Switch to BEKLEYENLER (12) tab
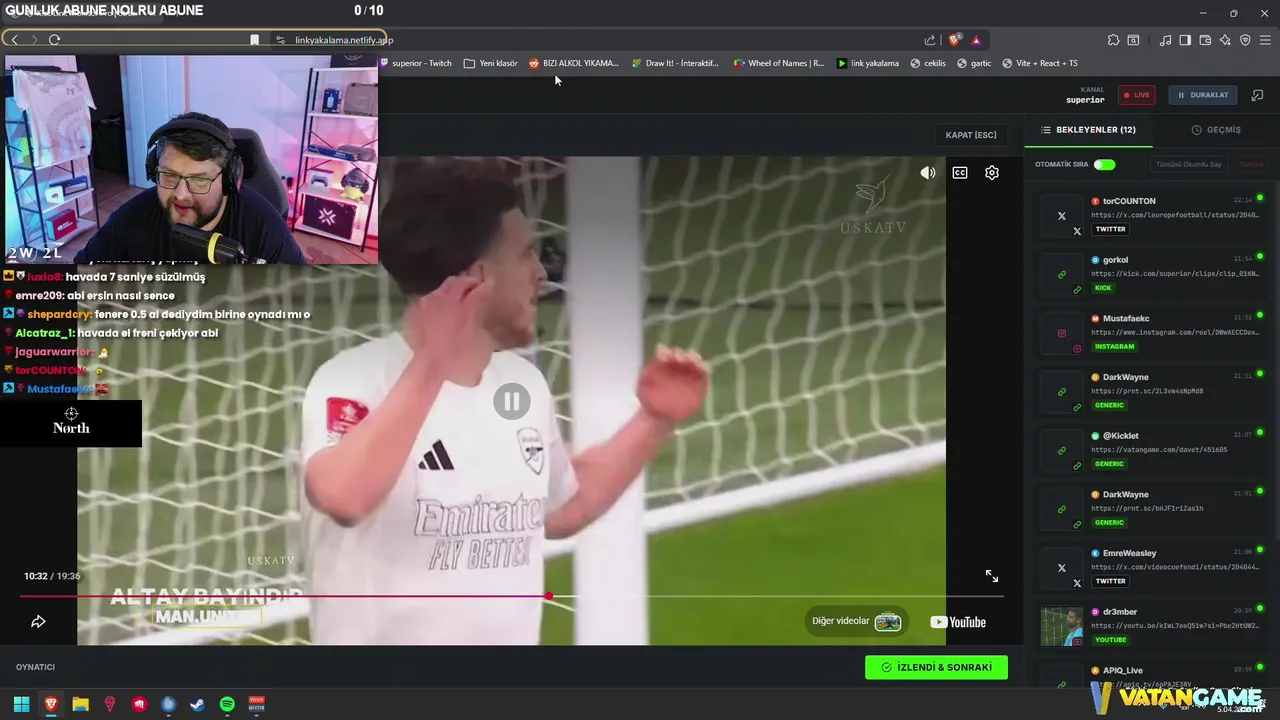 [x=1088, y=130]
